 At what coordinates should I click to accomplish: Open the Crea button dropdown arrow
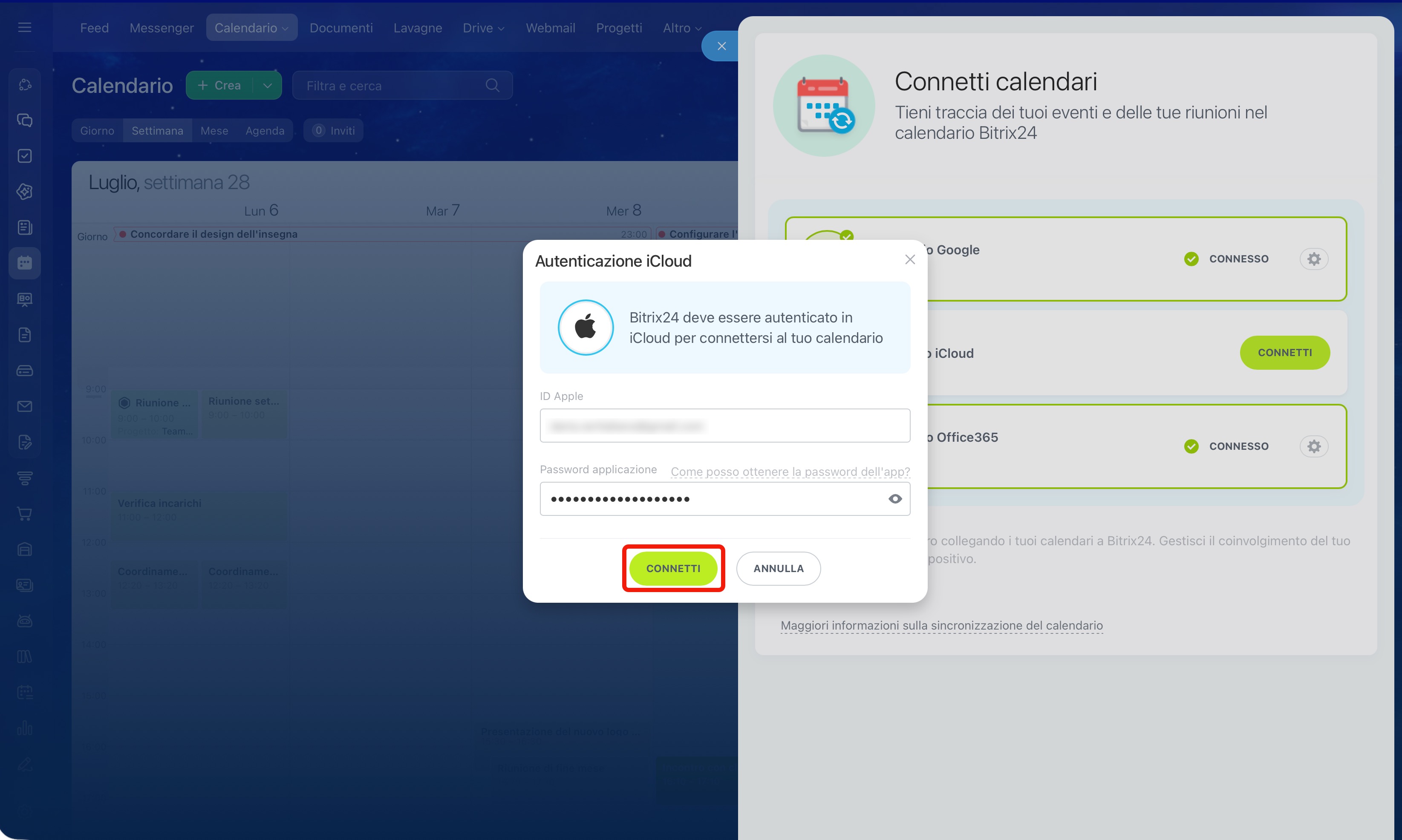[268, 86]
